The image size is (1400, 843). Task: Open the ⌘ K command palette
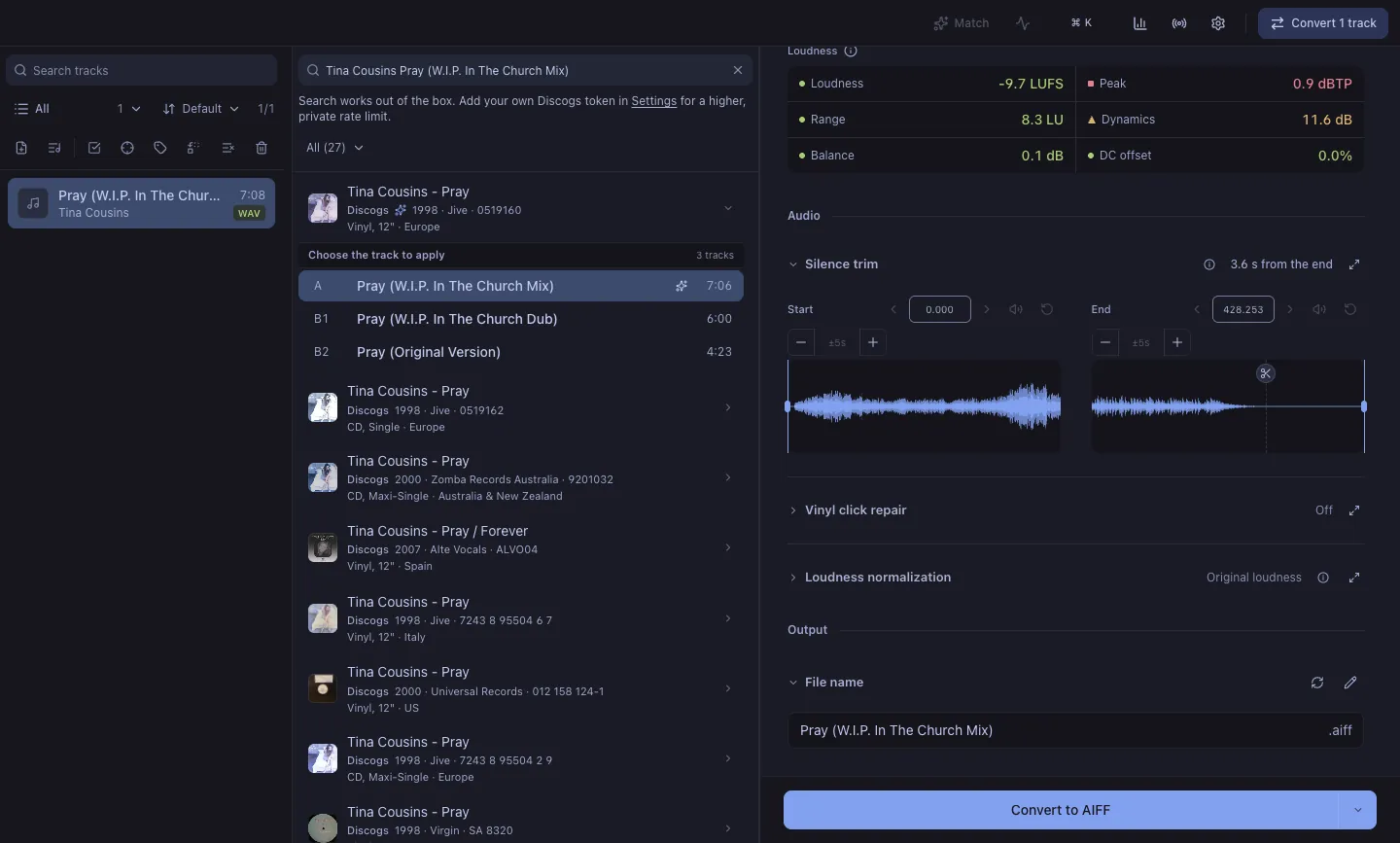[x=1081, y=23]
